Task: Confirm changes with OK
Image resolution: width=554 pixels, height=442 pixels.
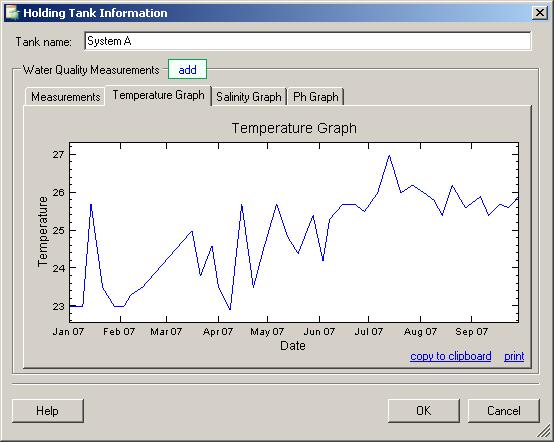Action: (424, 411)
